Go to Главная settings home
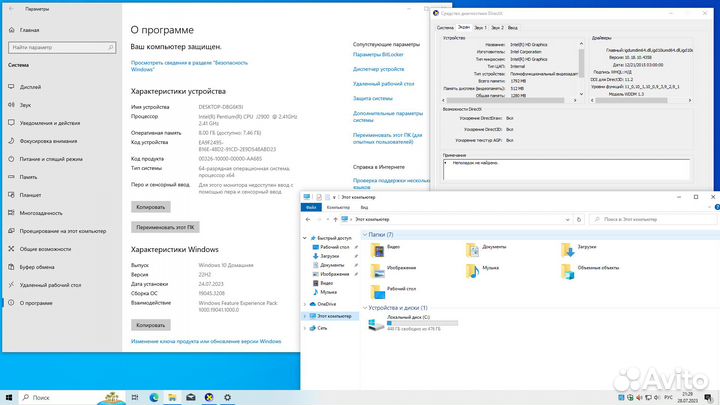Viewport: 720px width, 405px height. point(29,30)
